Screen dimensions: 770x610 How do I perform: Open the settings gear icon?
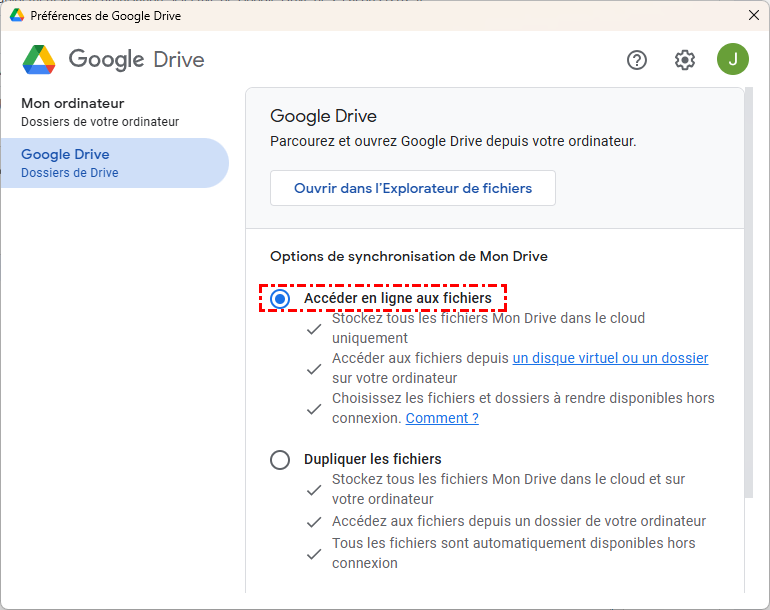point(685,60)
